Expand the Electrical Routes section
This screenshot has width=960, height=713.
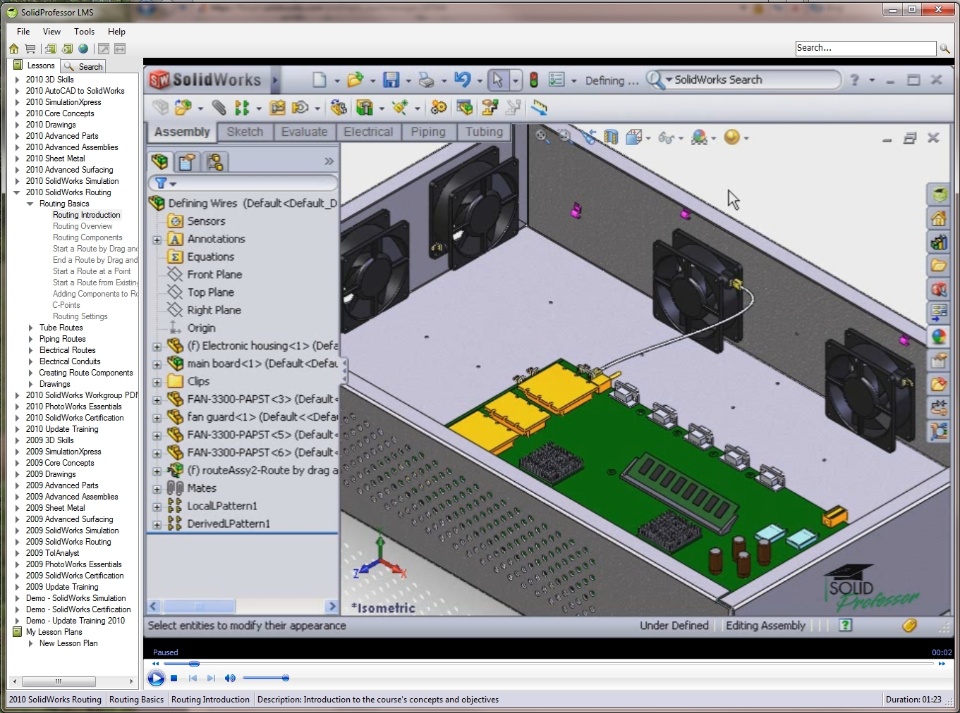(31, 350)
